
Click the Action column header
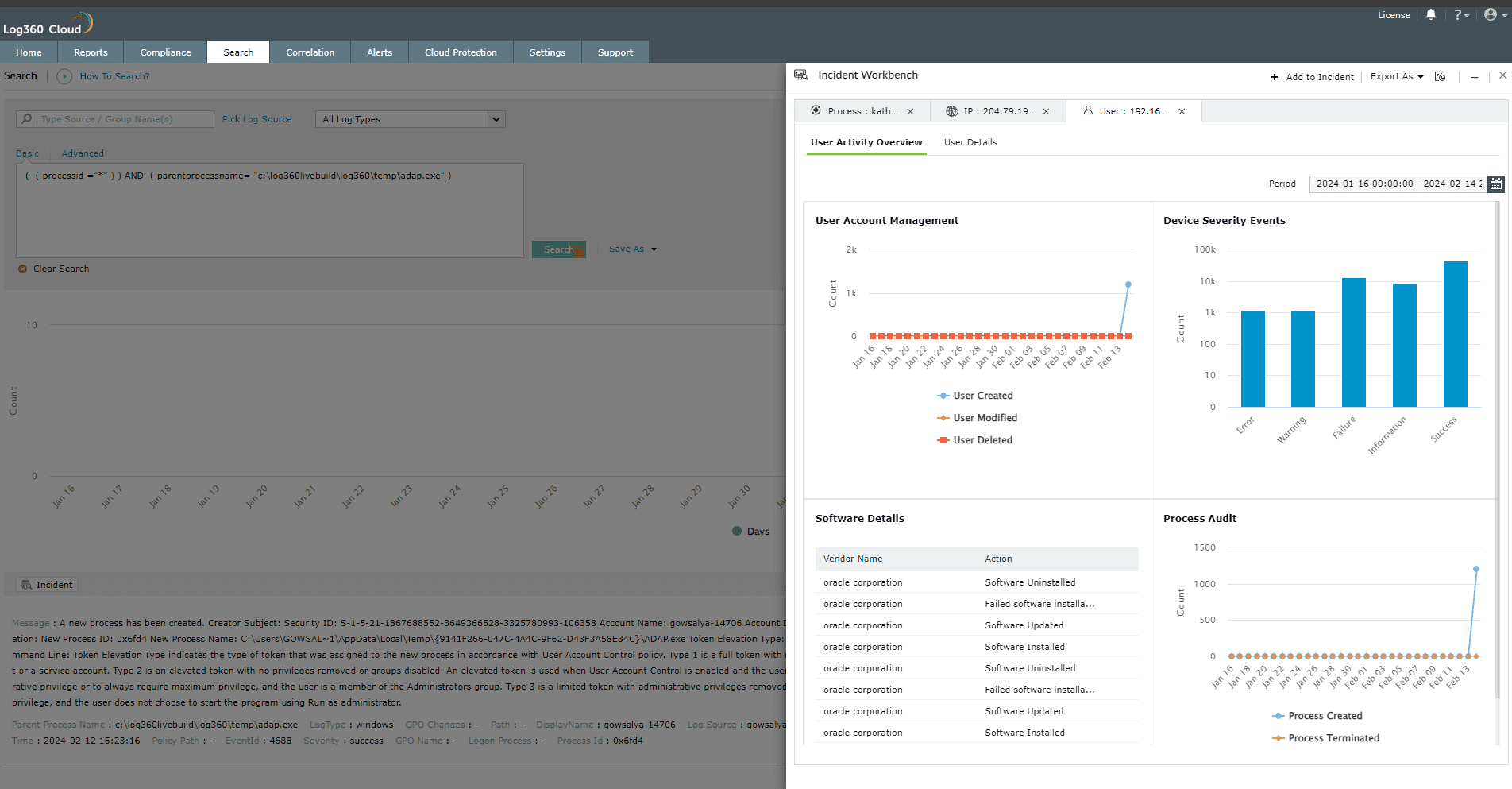click(x=998, y=559)
